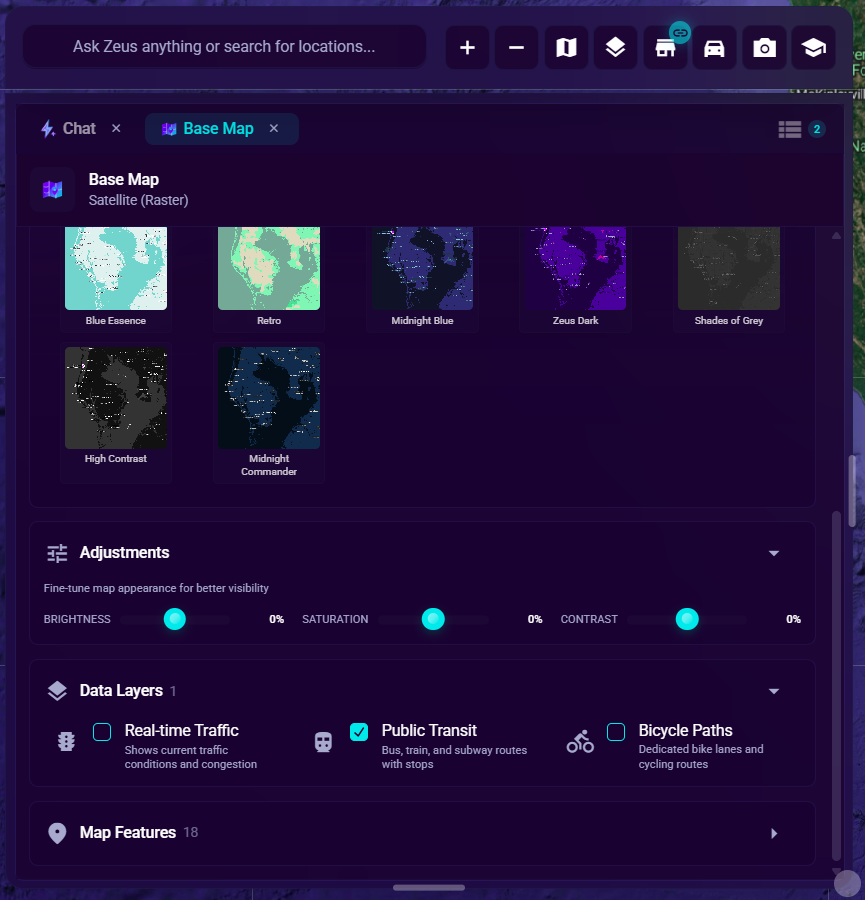865x900 pixels.
Task: Close the Chat tab
Action: coord(116,128)
